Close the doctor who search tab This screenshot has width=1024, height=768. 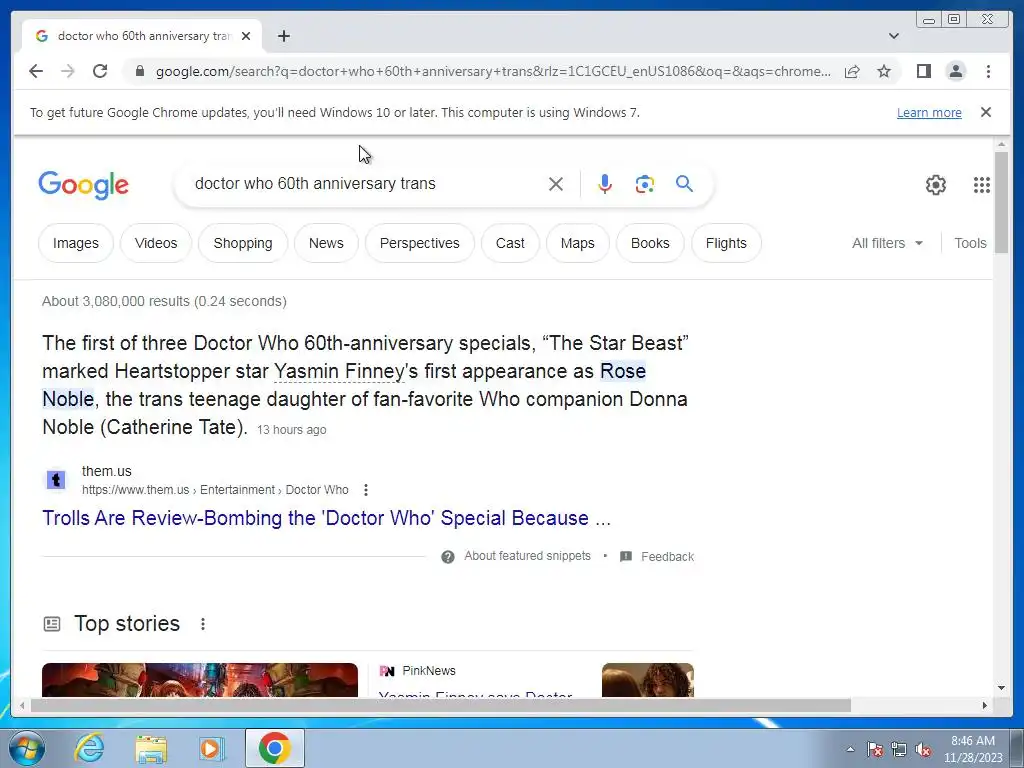[246, 36]
